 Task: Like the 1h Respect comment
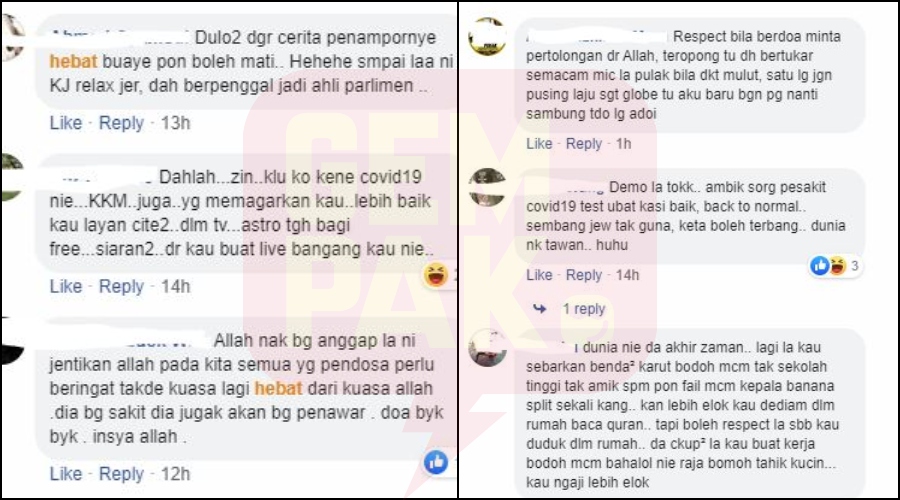pos(539,144)
